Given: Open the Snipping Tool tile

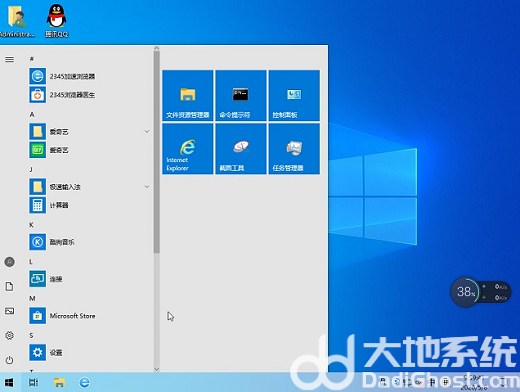Looking at the screenshot, I should point(241,149).
